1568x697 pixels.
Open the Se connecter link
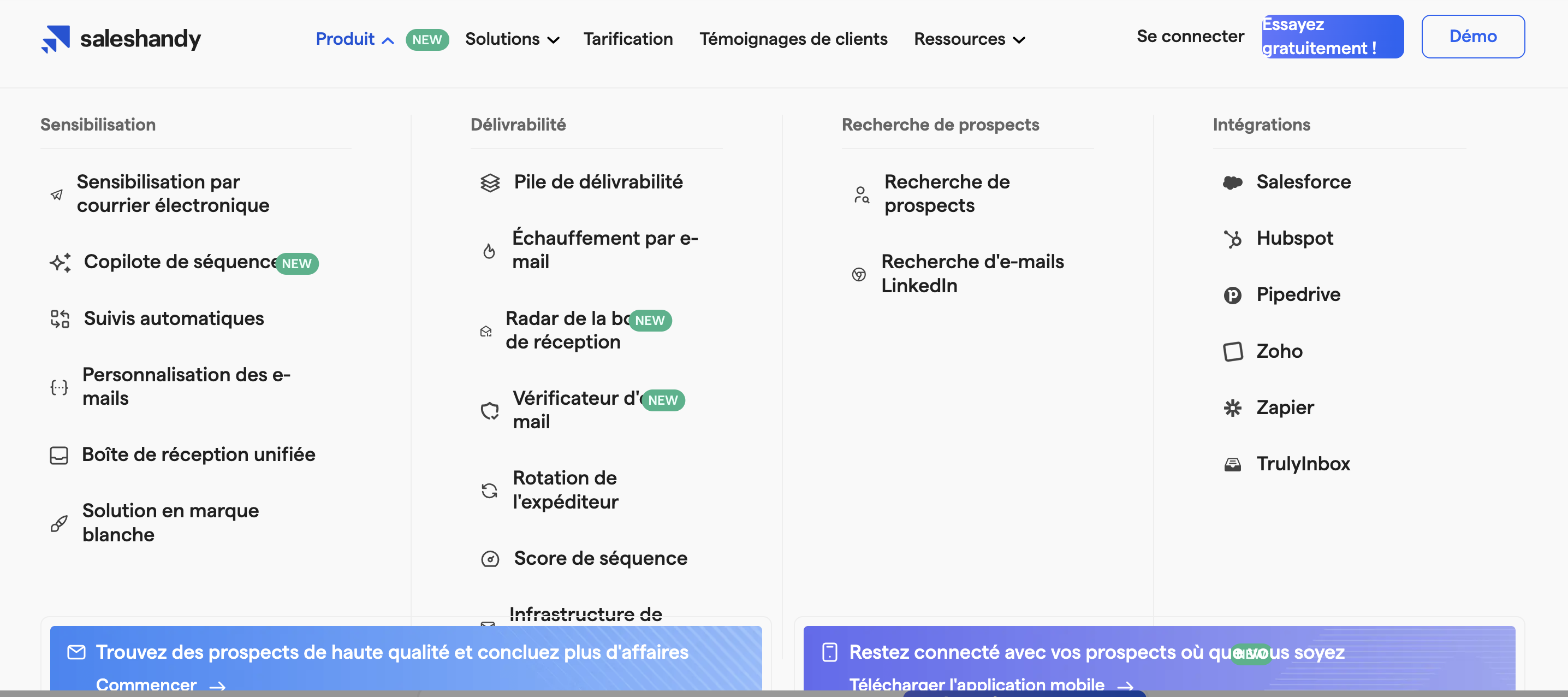1190,37
